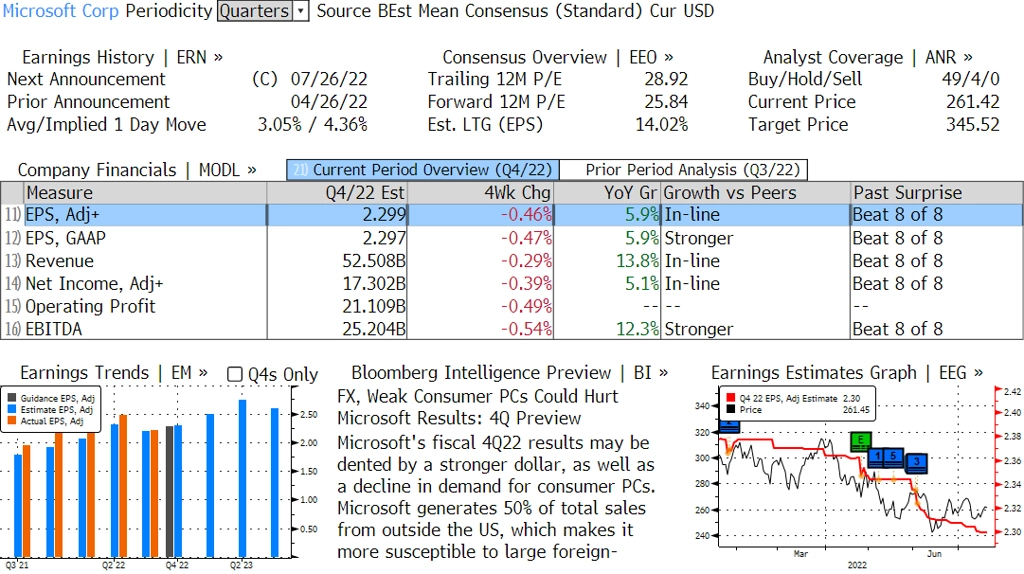
Task: Click the Current Price value 261.42
Action: pyautogui.click(x=973, y=102)
